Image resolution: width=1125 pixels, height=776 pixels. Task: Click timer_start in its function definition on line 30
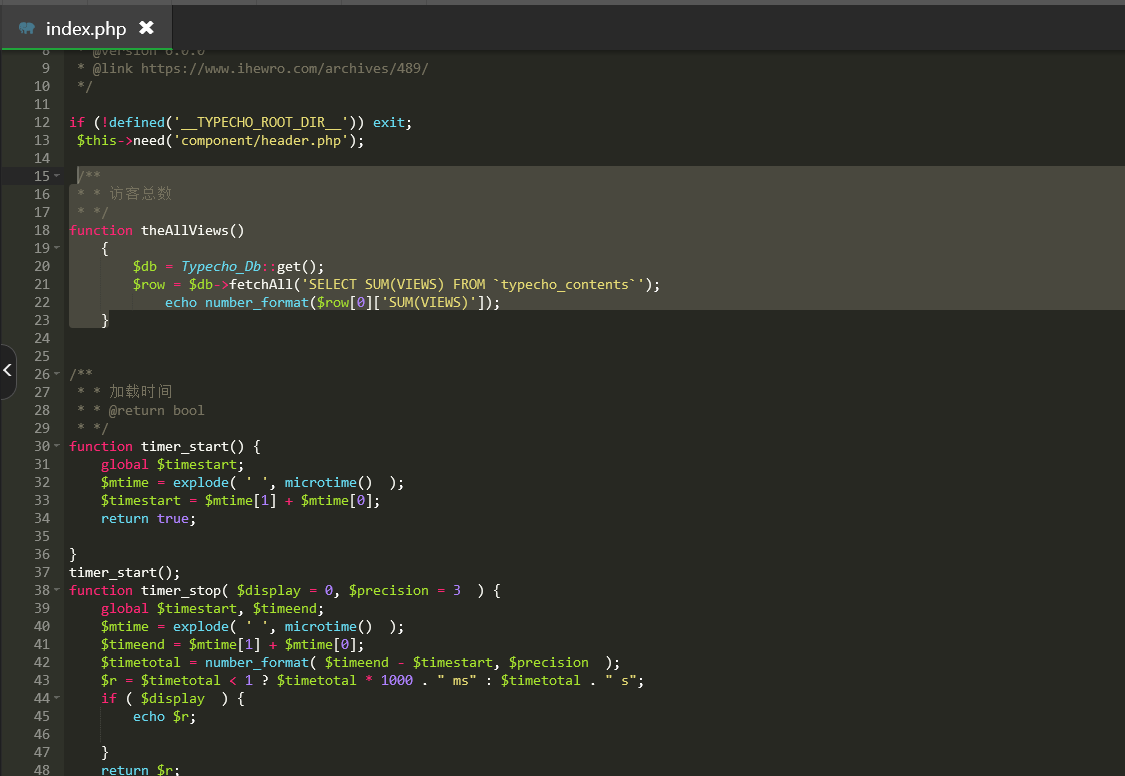point(184,447)
